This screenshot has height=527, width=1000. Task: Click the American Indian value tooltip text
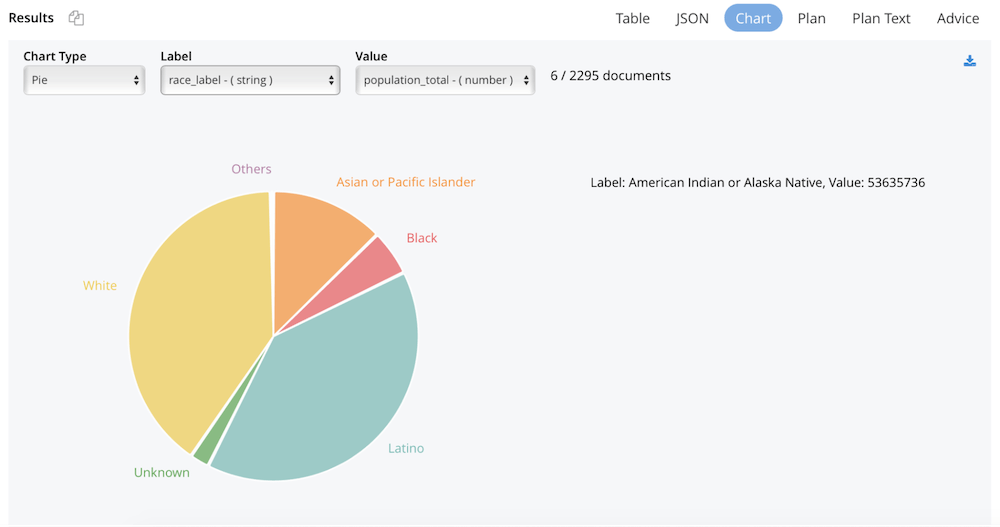(x=758, y=182)
